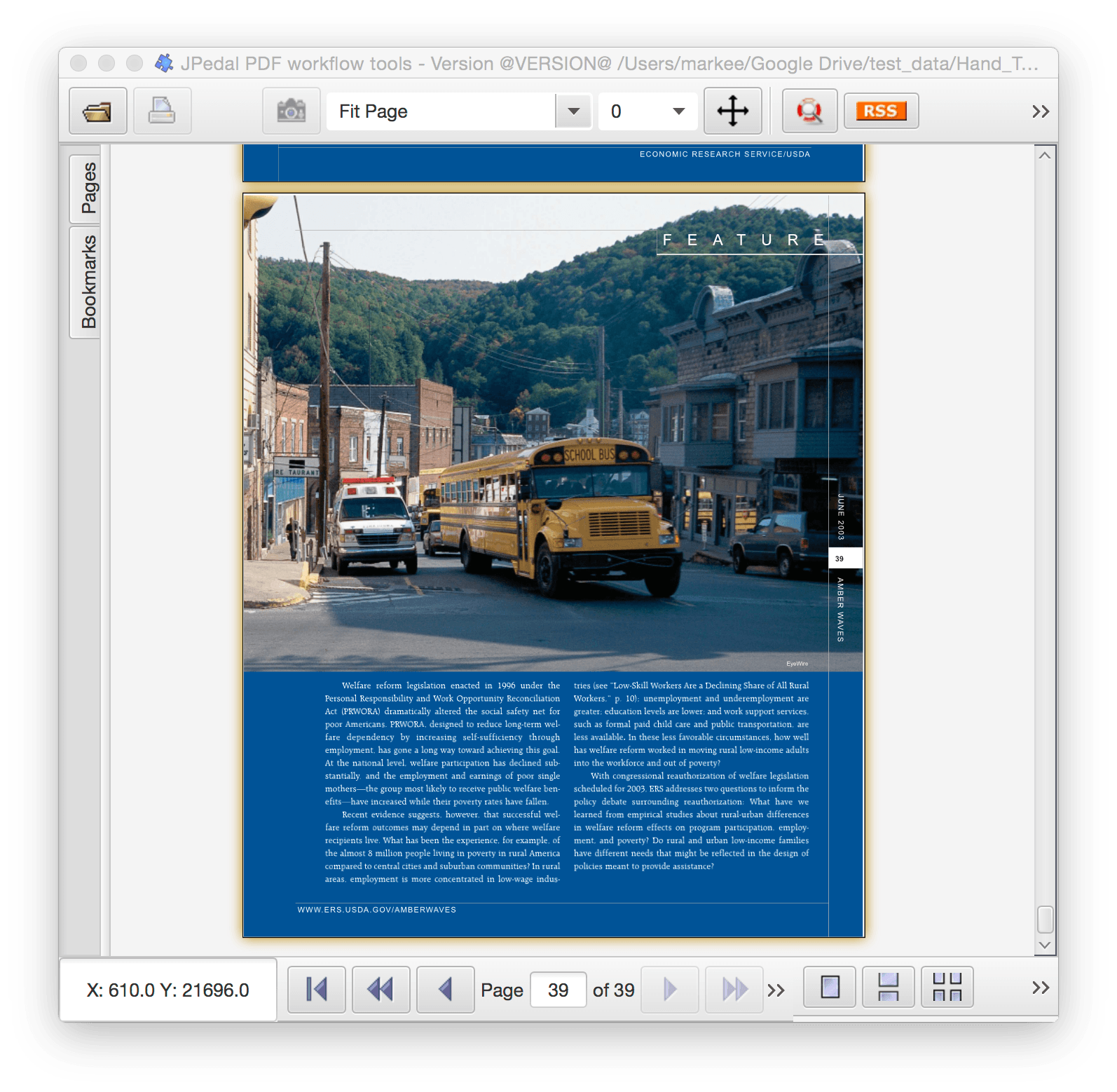
Task: Switch to continuous page view mode
Action: 888,988
